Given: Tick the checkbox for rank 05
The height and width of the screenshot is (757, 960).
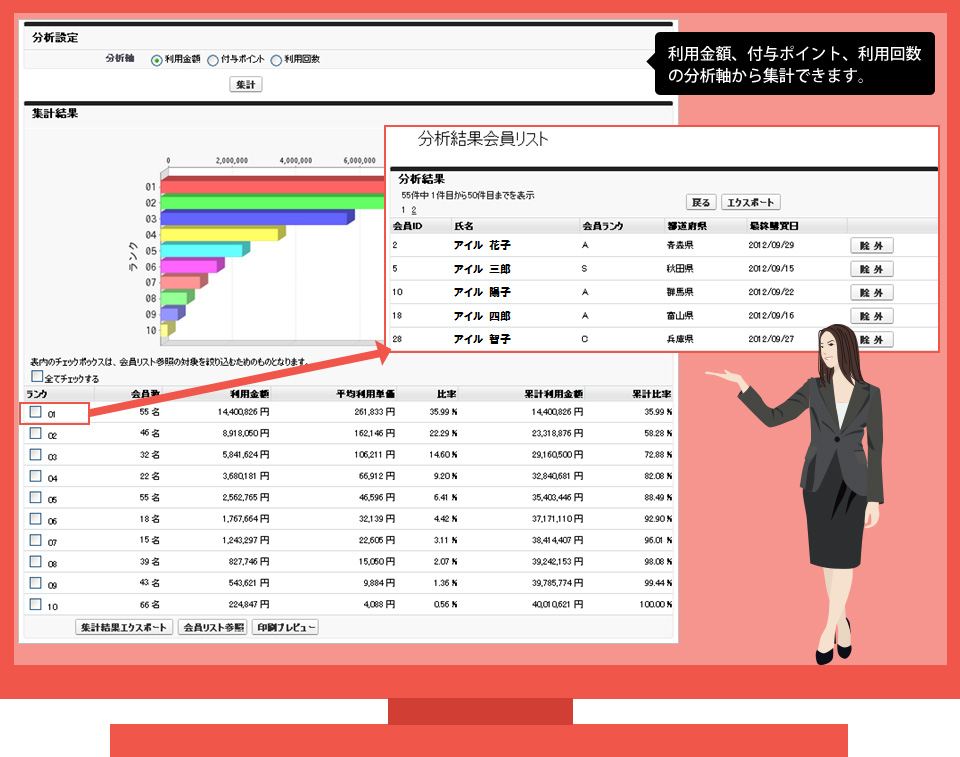Looking at the screenshot, I should click(x=35, y=497).
